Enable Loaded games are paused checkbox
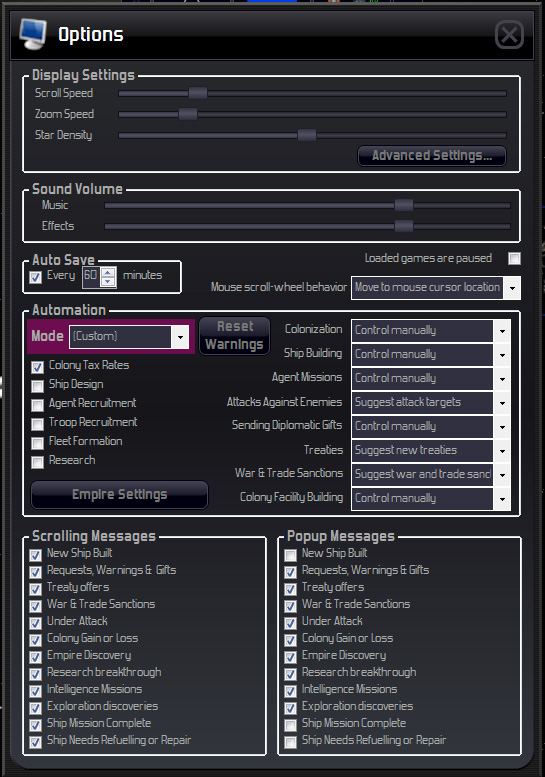Viewport: 545px width, 777px height. (x=514, y=259)
